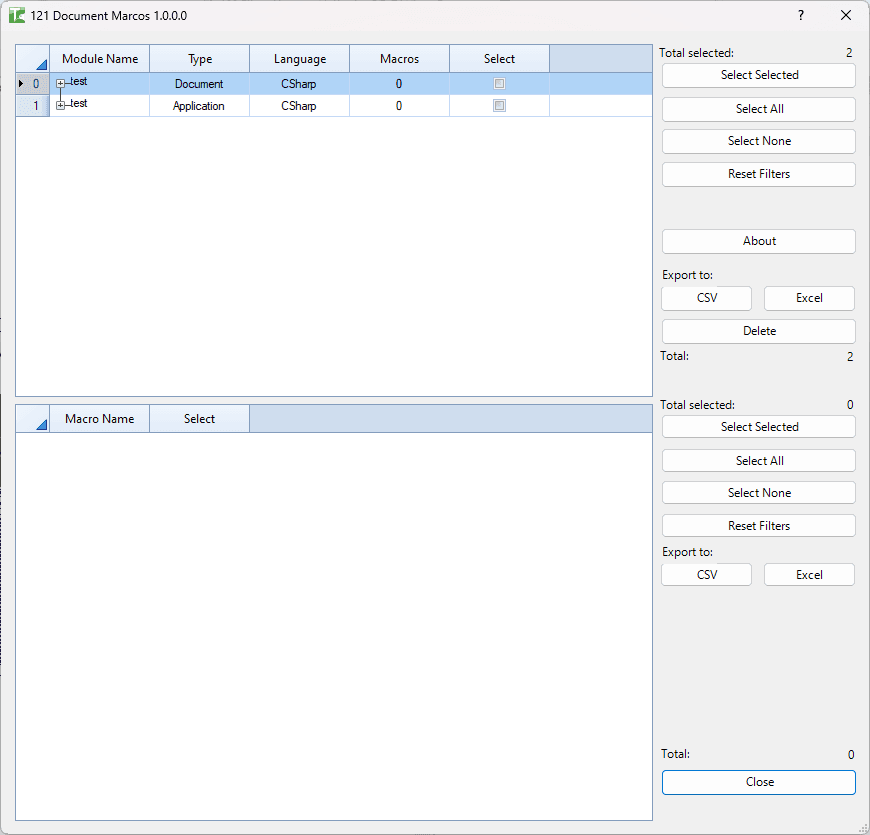
Task: Expand the test node in Document row
Action: (x=60, y=84)
